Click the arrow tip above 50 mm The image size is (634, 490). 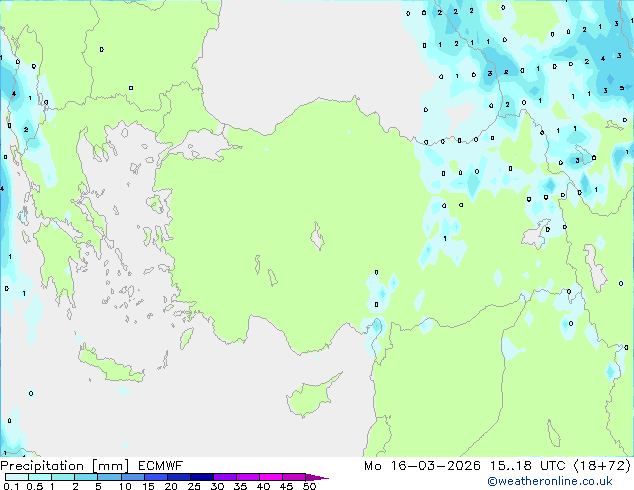(x=317, y=477)
